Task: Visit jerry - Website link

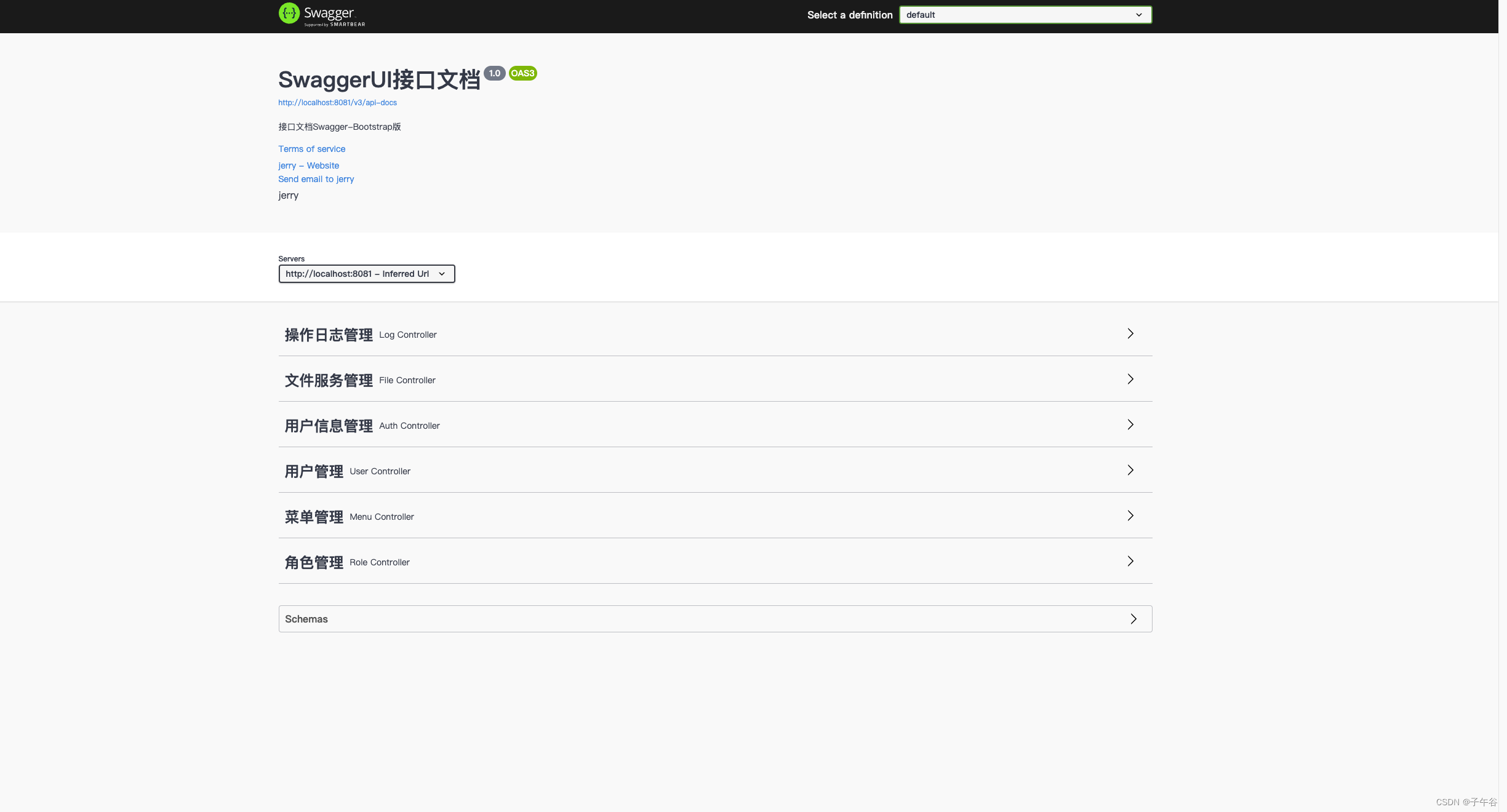Action: pyautogui.click(x=308, y=165)
